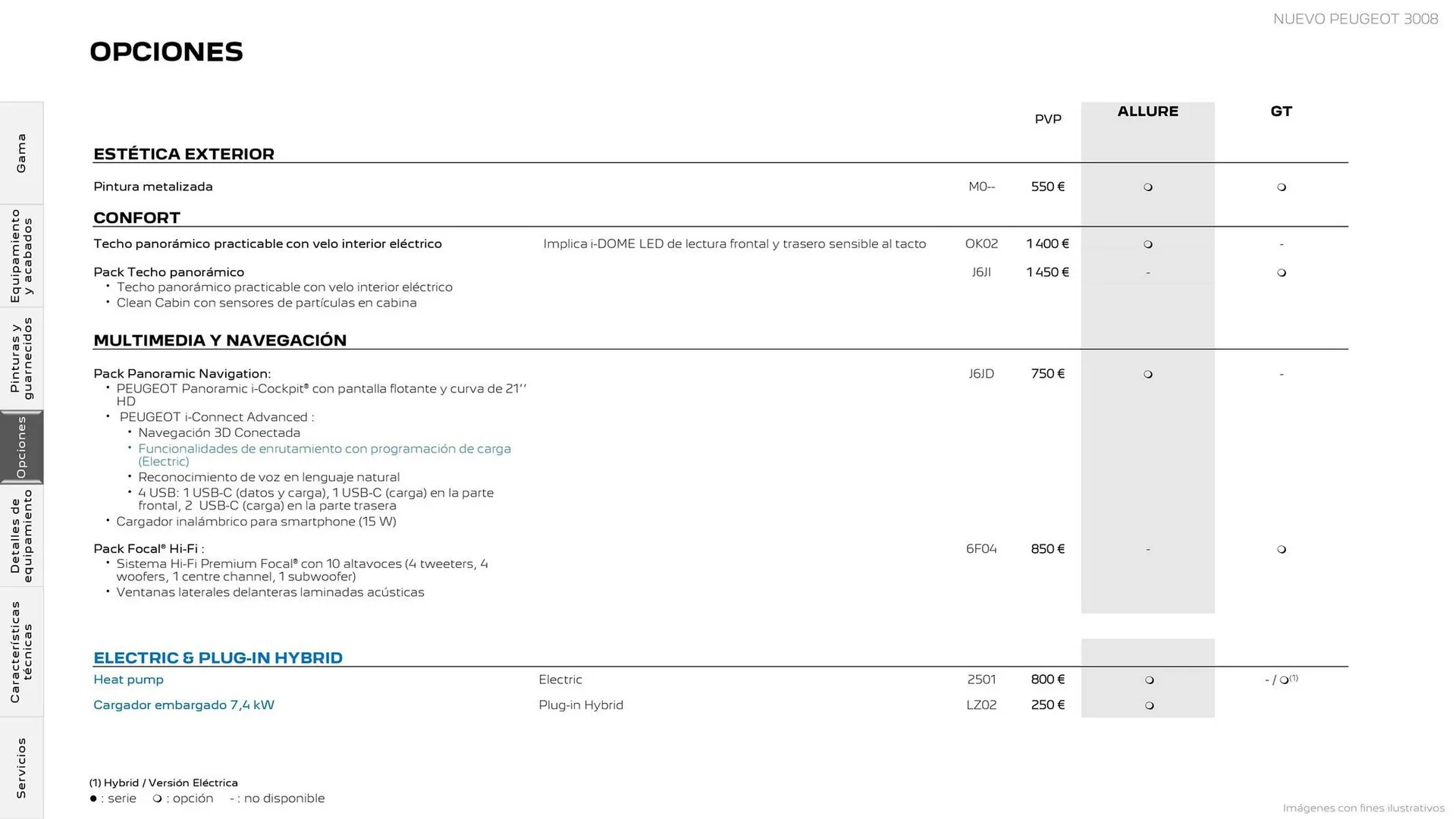The height and width of the screenshot is (819, 1456).
Task: Click the ALLURE column header
Action: click(x=1147, y=111)
